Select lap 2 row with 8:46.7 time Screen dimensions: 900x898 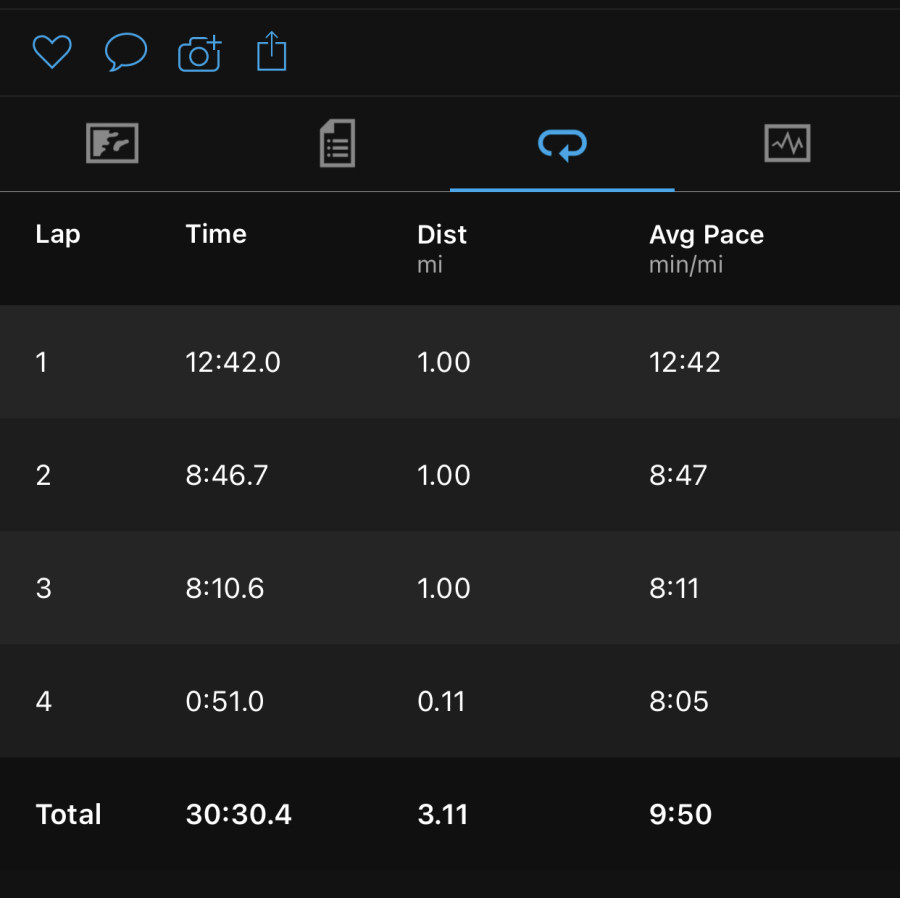[450, 475]
